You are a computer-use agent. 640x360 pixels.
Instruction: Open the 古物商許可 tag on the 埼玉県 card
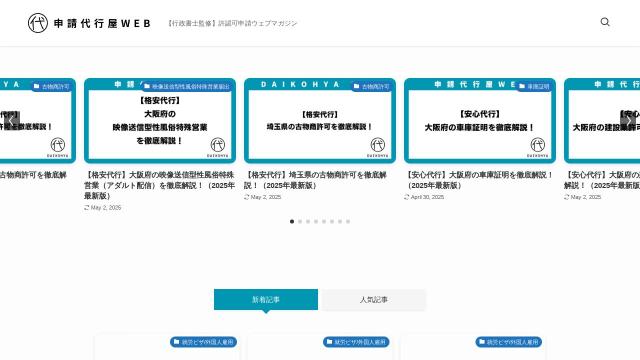(372, 86)
